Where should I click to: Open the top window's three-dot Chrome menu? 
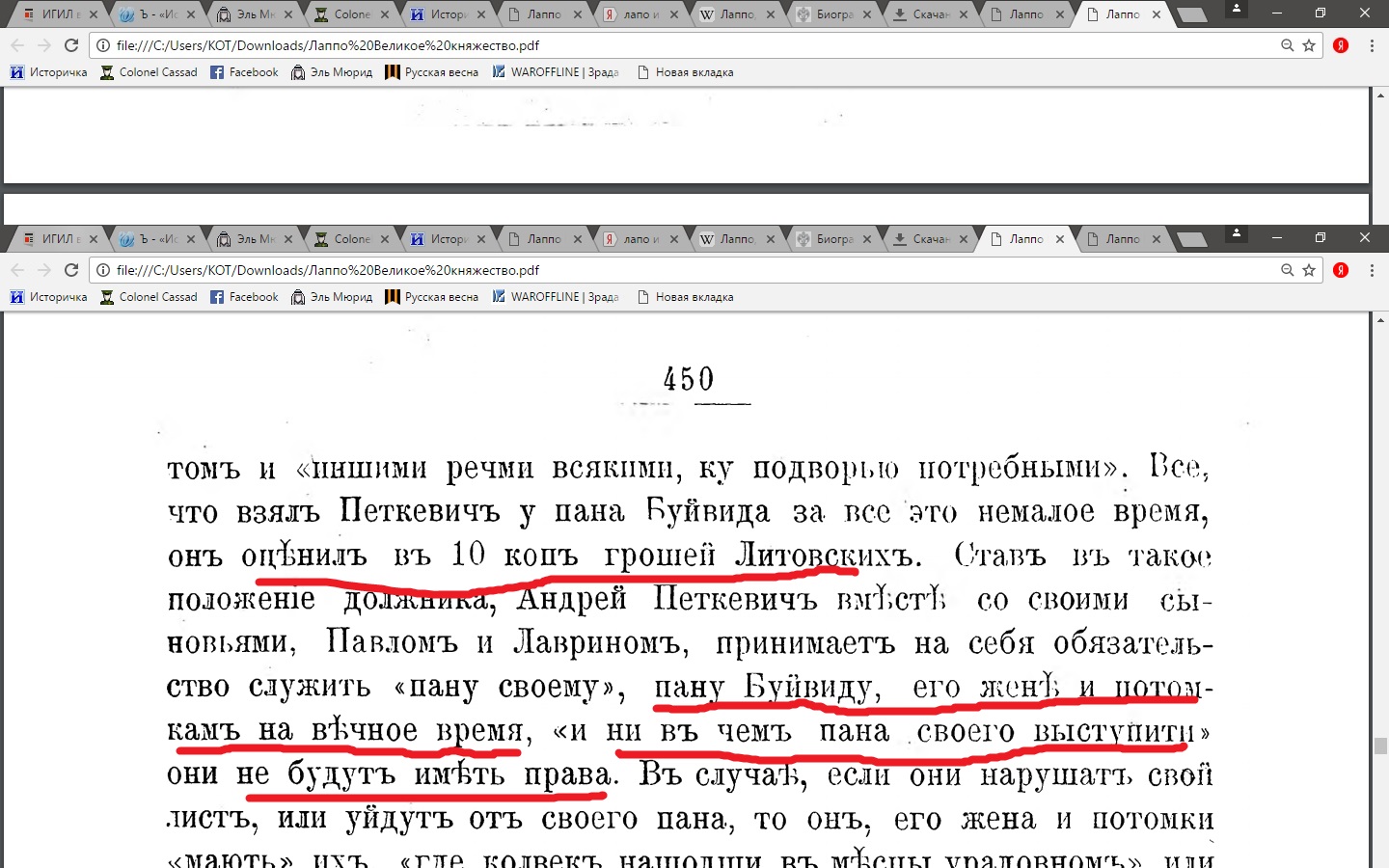pyautogui.click(x=1372, y=45)
